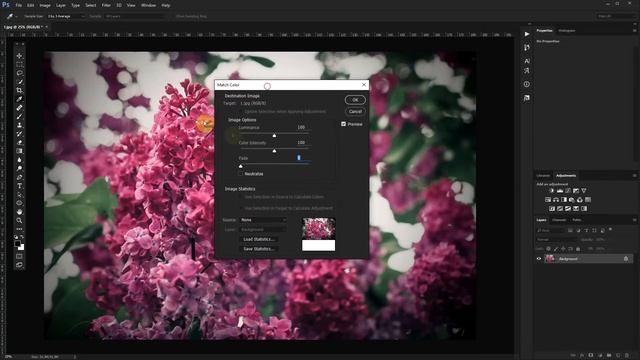The width and height of the screenshot is (640, 360).
Task: Click the Color Intensity slider handle
Action: (x=274, y=151)
